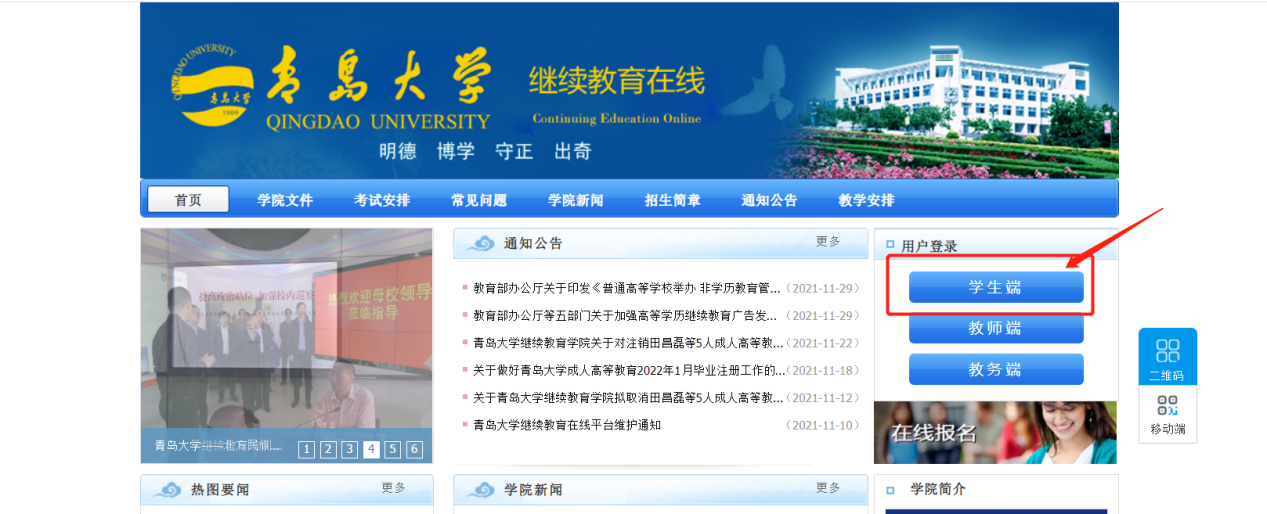Select 常见问题 in the navigation bar
This screenshot has height=514, width=1267.
479,200
